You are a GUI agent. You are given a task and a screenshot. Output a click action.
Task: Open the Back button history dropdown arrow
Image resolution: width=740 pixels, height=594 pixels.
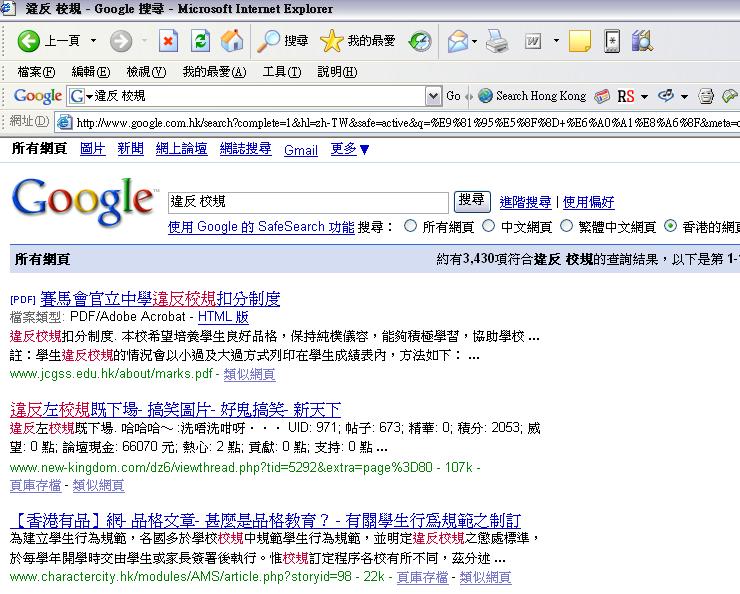[93, 41]
